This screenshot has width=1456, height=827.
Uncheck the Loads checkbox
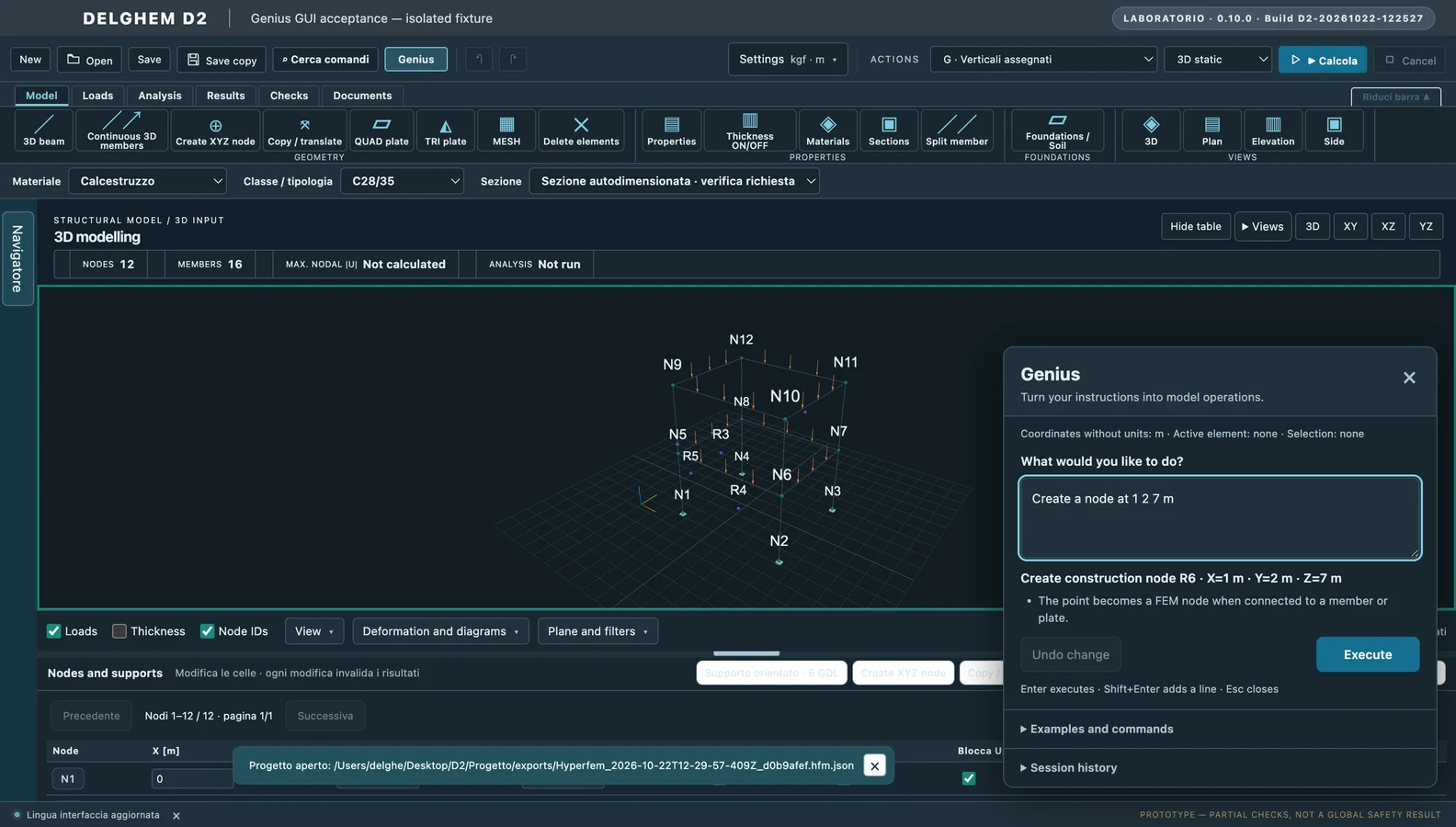point(54,631)
